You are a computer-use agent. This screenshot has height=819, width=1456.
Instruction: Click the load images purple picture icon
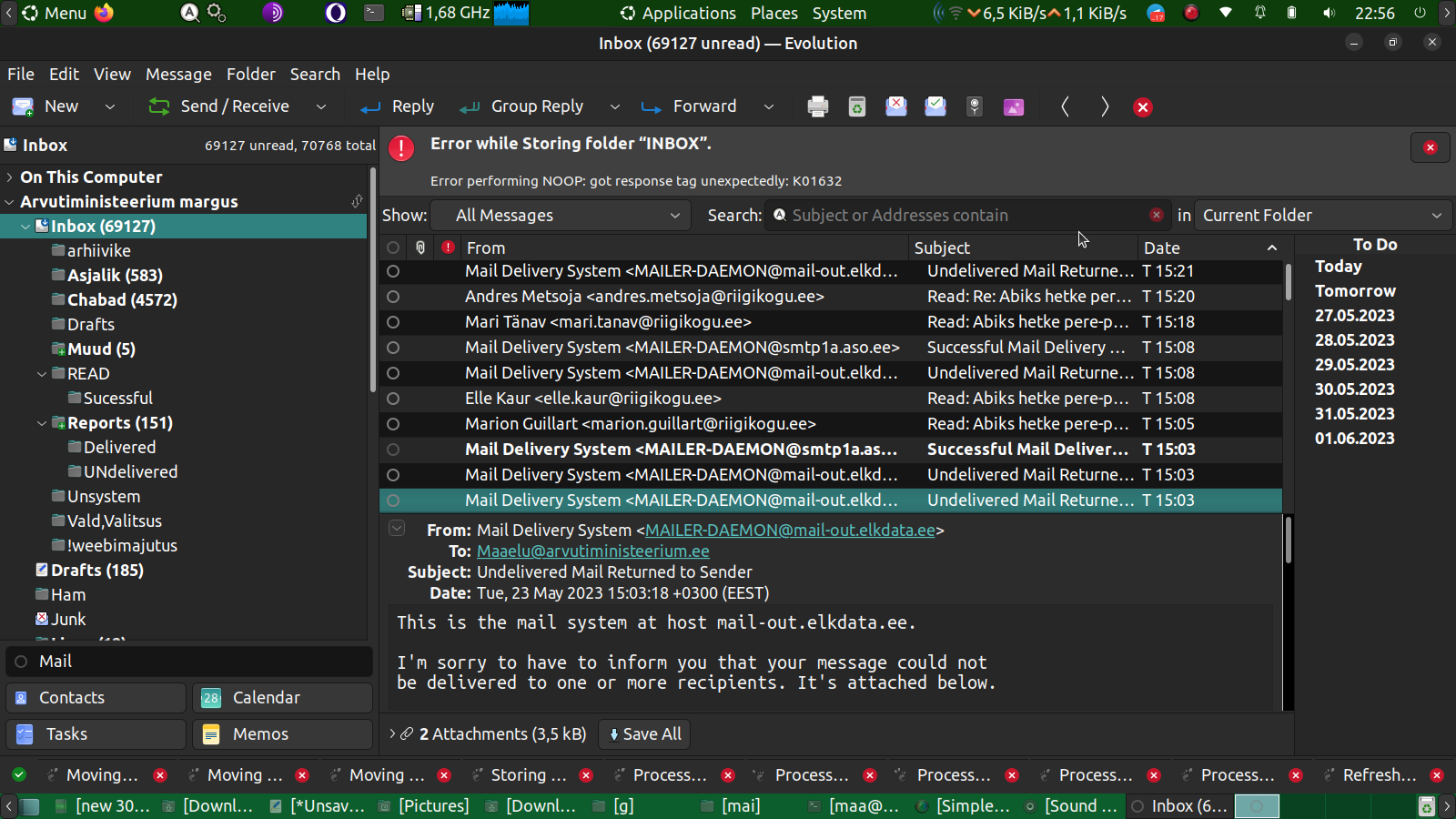(1013, 106)
